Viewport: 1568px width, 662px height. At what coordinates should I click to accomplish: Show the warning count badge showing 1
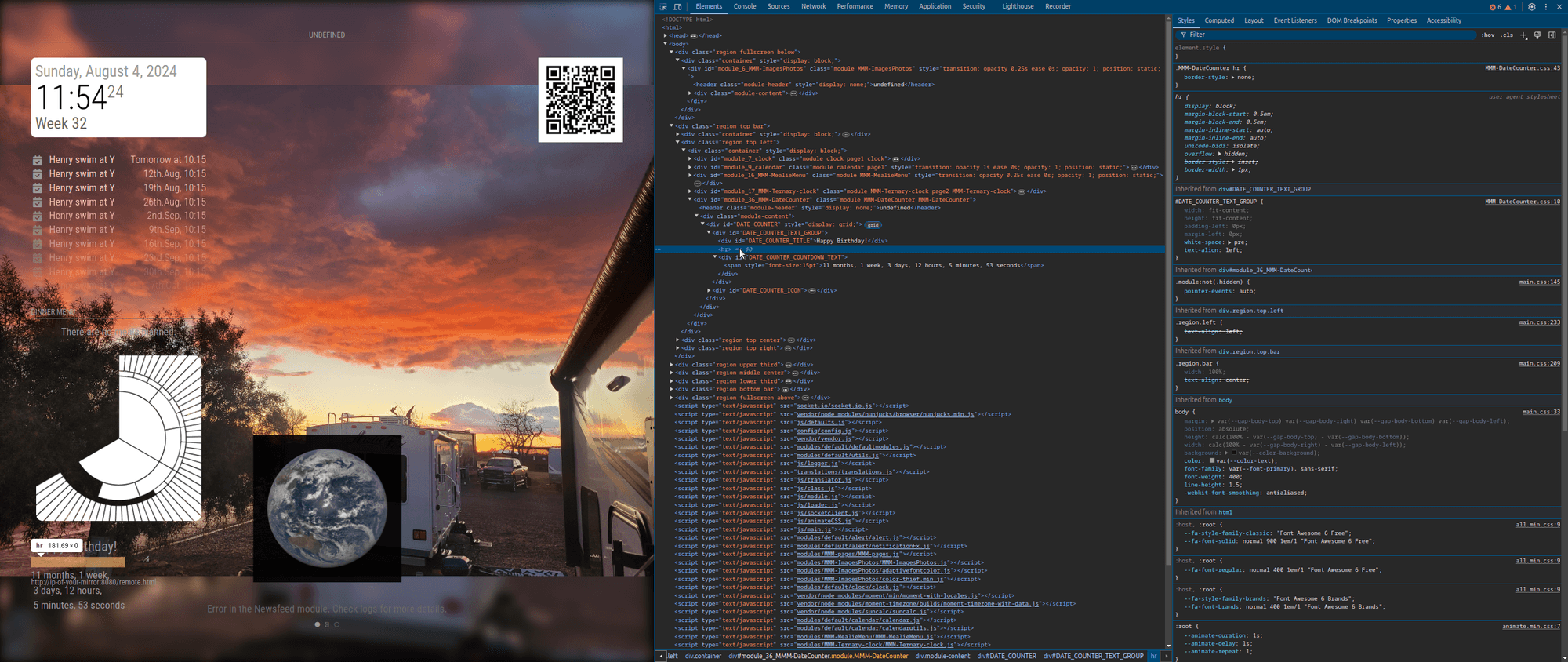coord(1510,6)
